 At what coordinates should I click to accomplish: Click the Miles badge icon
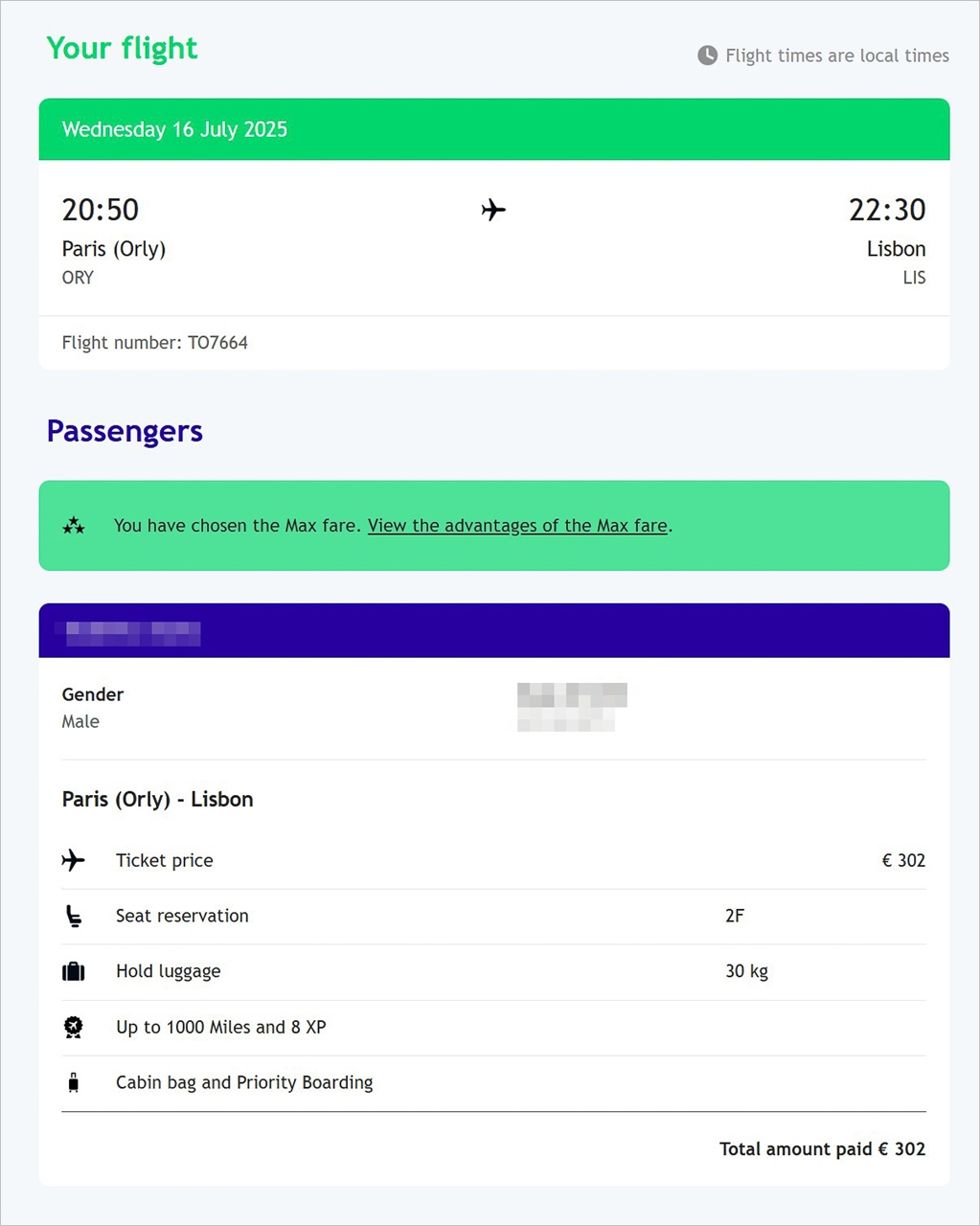point(74,1028)
